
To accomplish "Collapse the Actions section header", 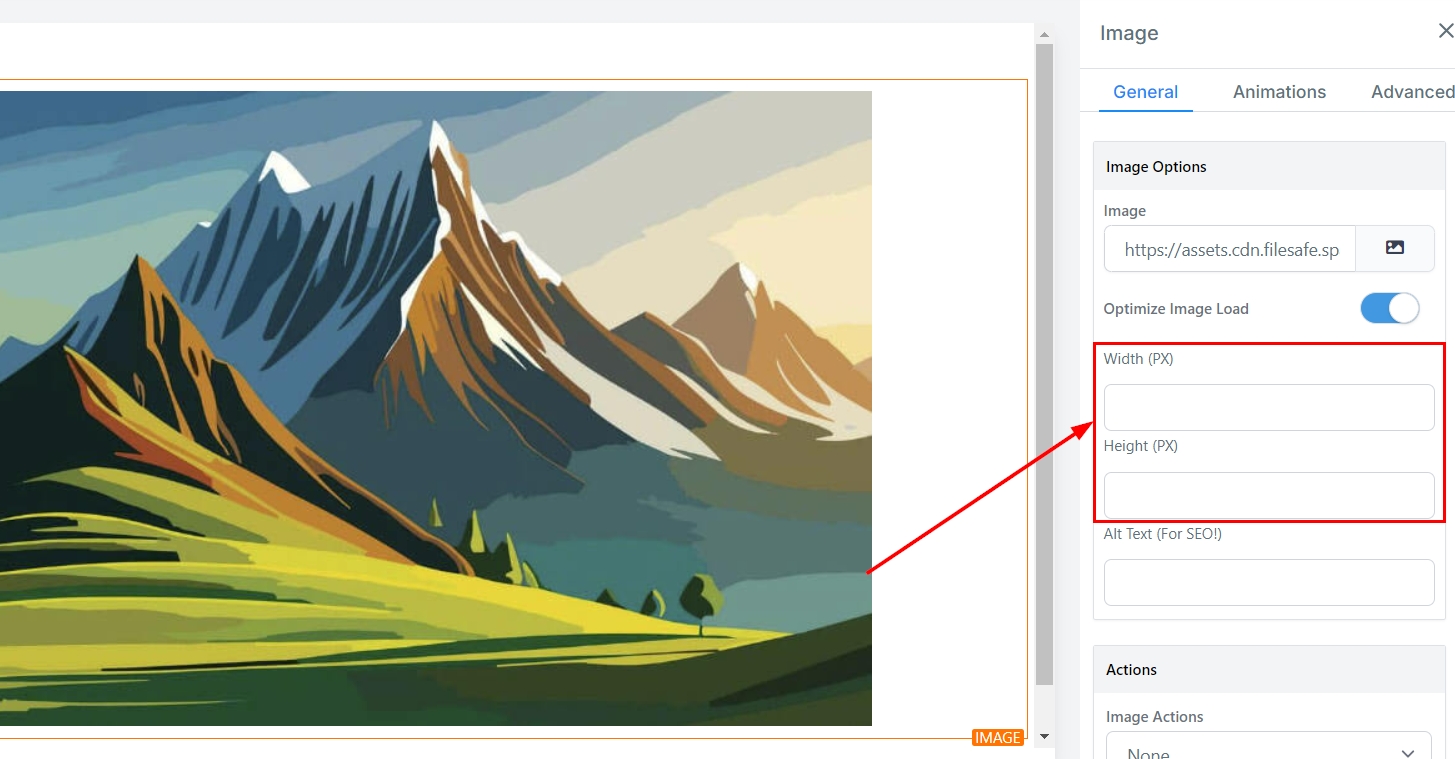I will pos(1269,669).
